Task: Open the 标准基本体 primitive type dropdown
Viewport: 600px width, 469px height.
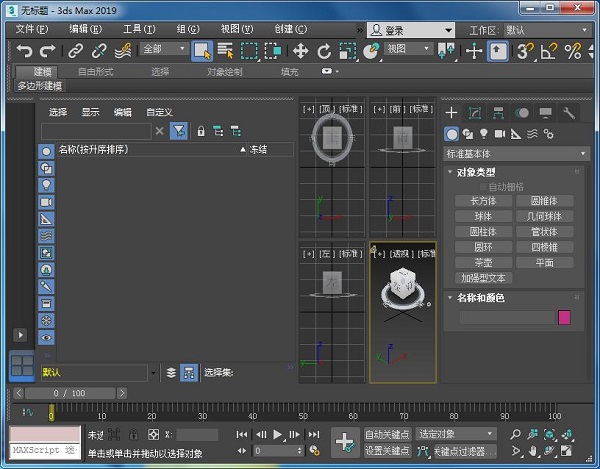Action: (x=516, y=154)
